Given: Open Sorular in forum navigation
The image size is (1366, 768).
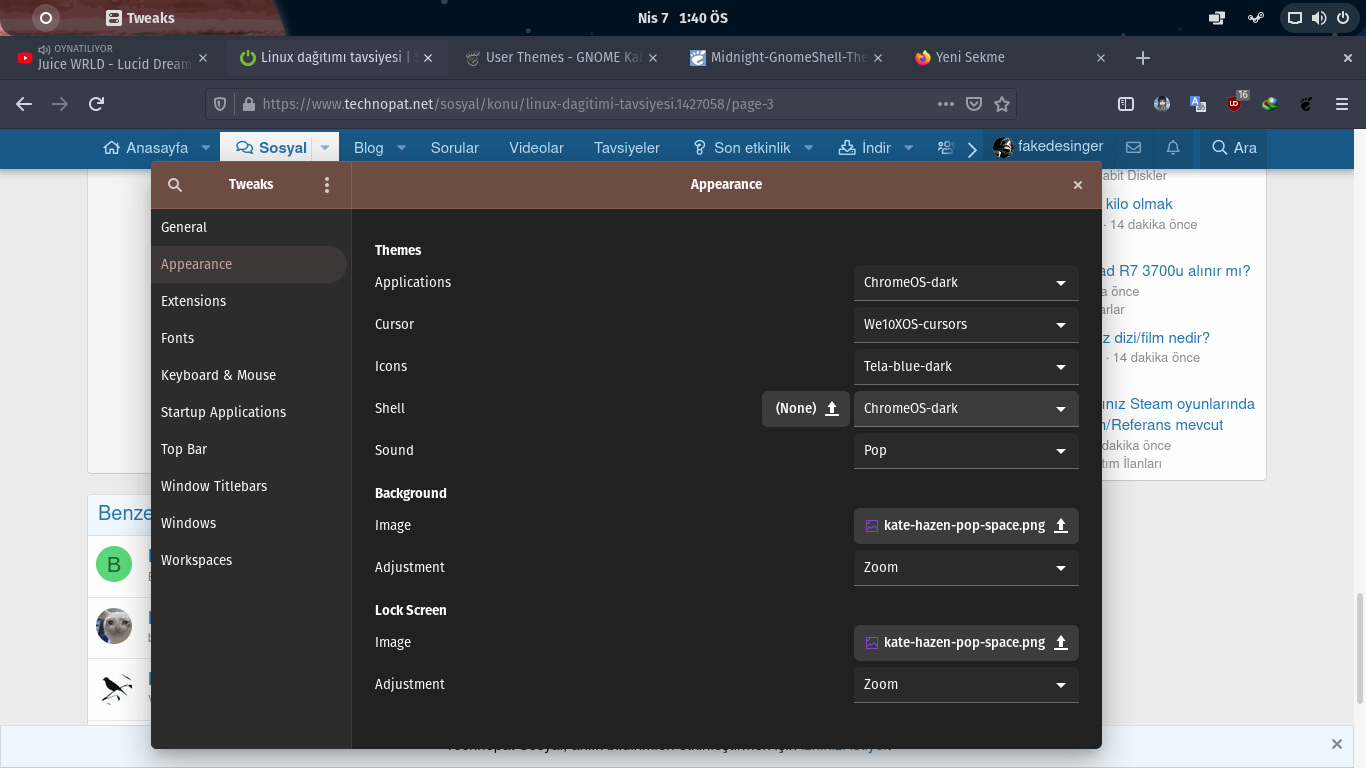Looking at the screenshot, I should [455, 148].
